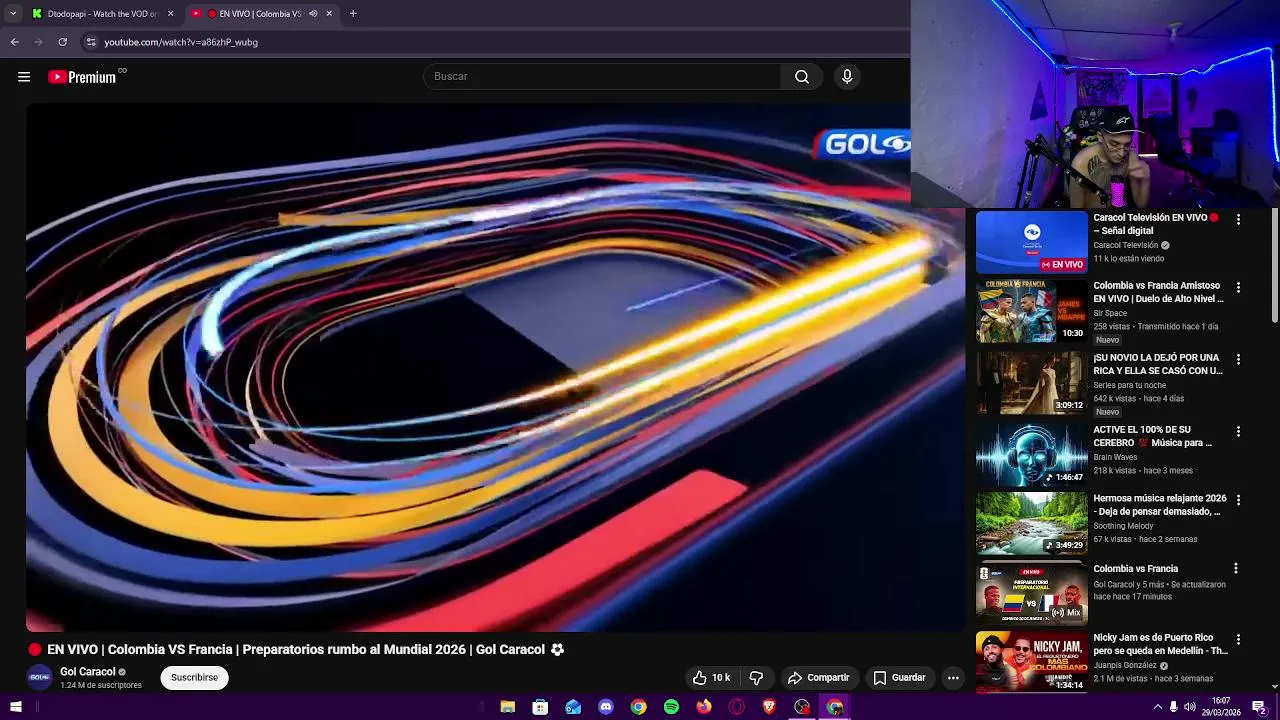Open Firefox from the taskbar
The height and width of the screenshot is (720, 1280).
tap(704, 707)
